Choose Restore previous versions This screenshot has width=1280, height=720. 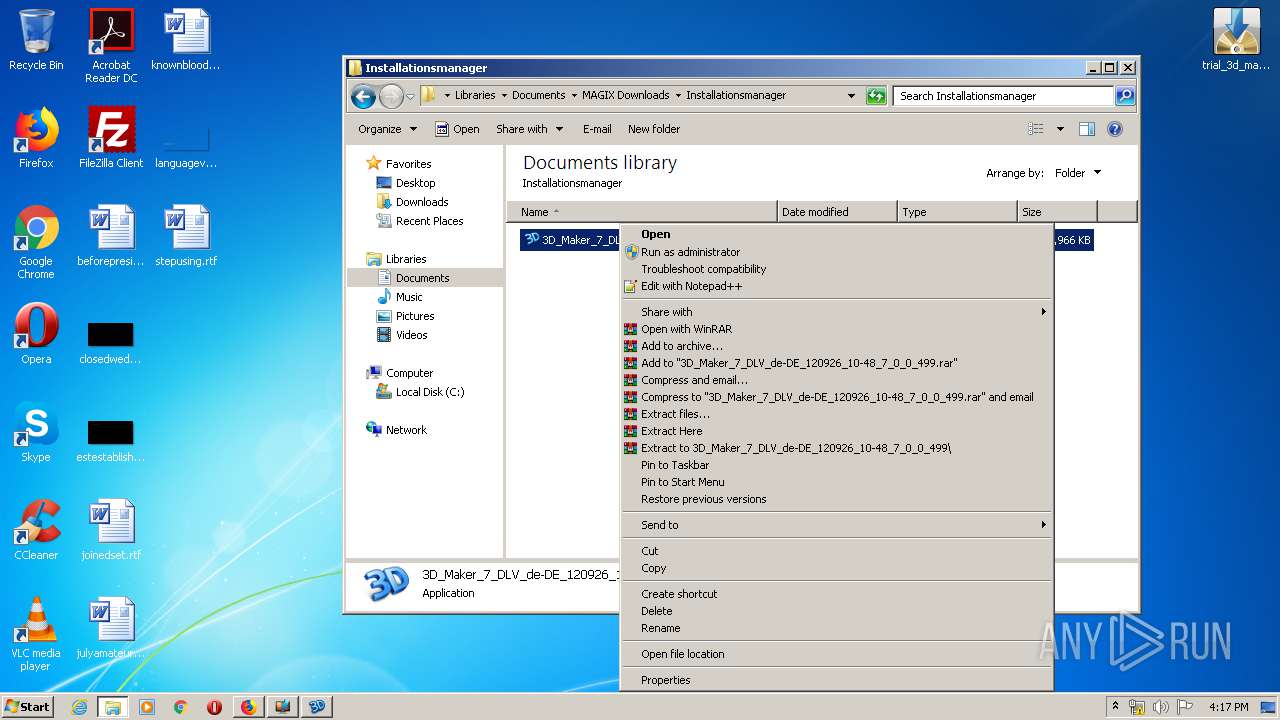point(837,499)
